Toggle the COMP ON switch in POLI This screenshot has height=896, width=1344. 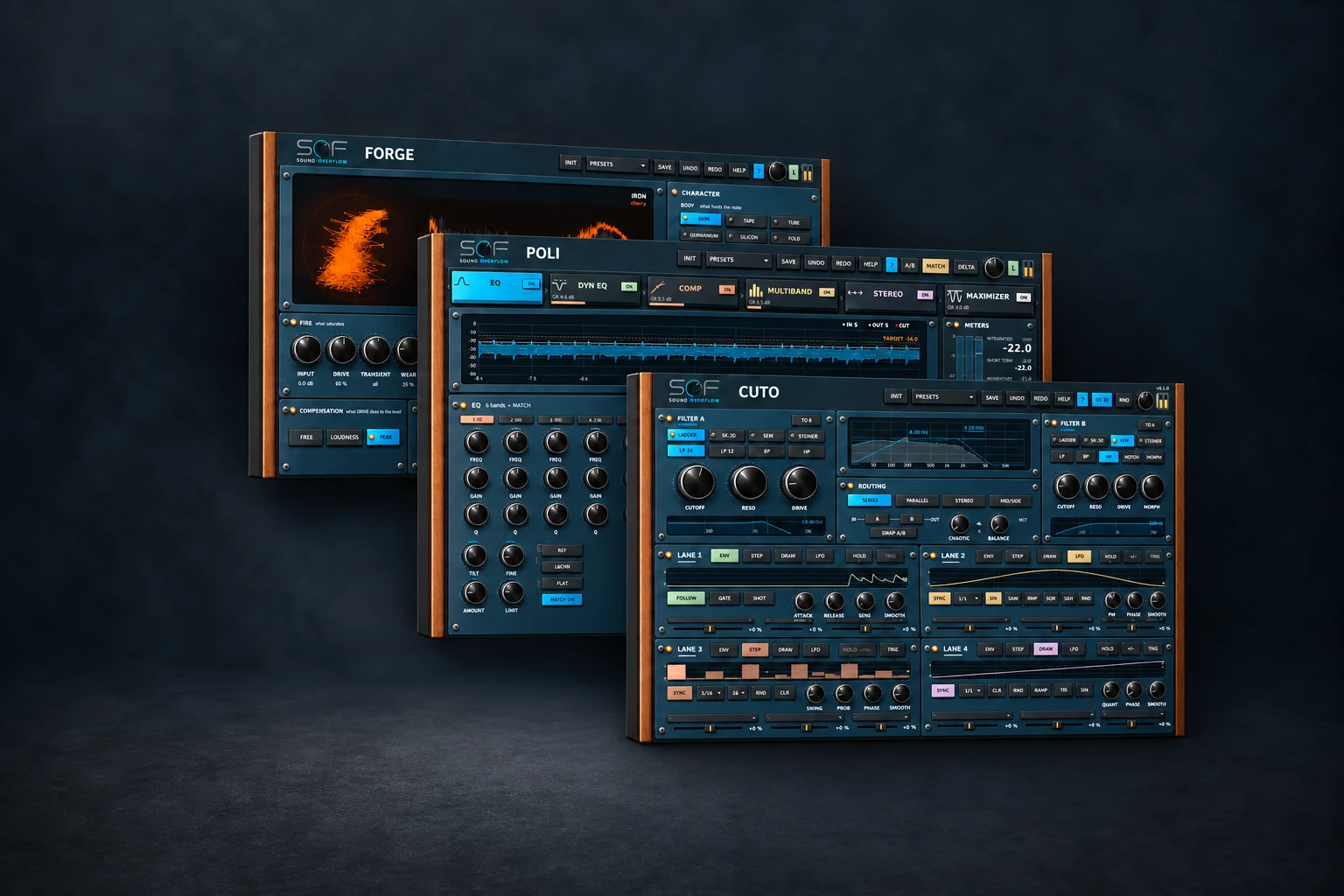pos(726,290)
